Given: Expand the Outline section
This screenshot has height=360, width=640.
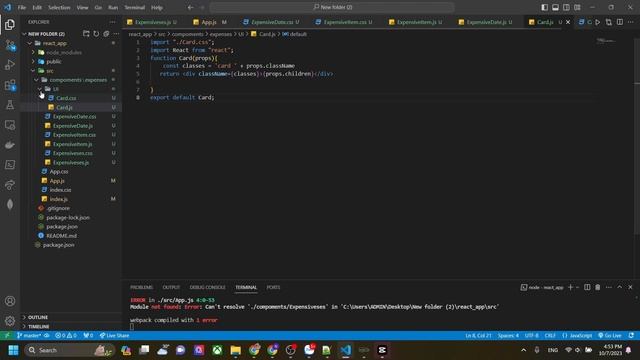Looking at the screenshot, I should coord(38,317).
